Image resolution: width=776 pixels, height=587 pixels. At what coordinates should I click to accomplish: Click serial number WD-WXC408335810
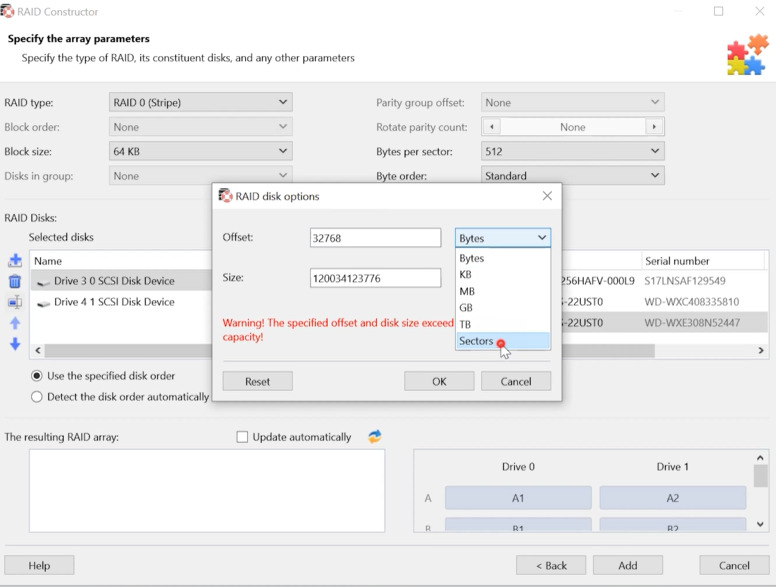692,302
